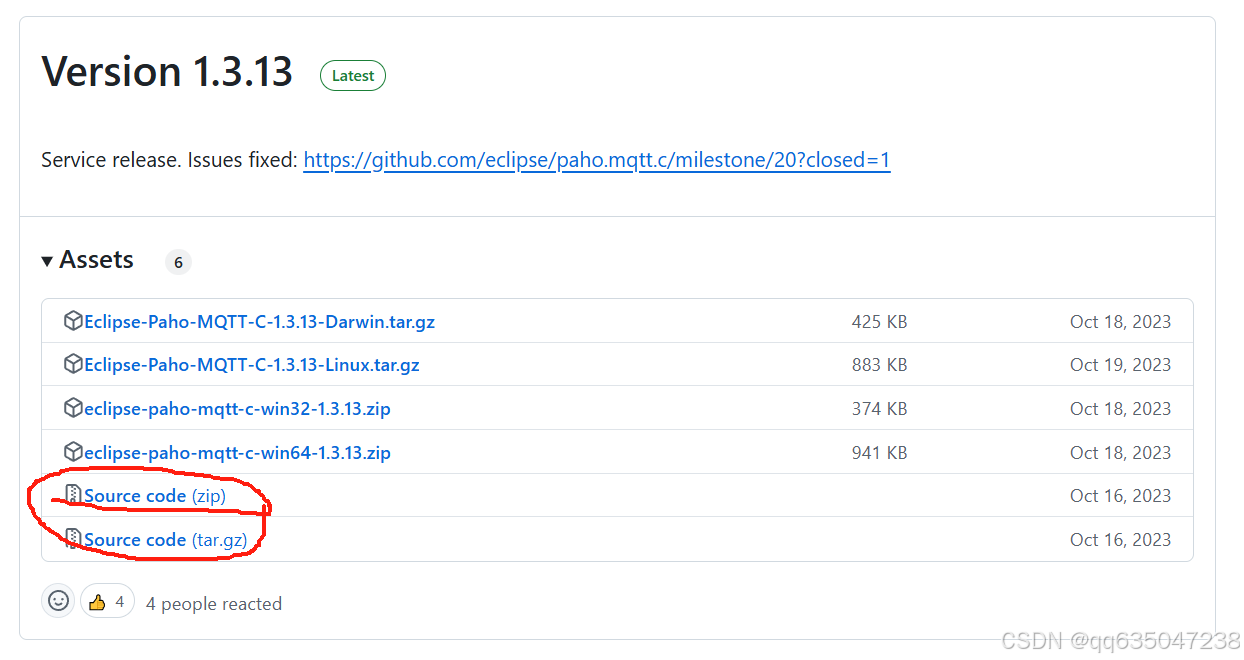Screen dimensions: 1244x660
Task: Click the package icon beside Linux.tar.gz
Action: click(73, 364)
